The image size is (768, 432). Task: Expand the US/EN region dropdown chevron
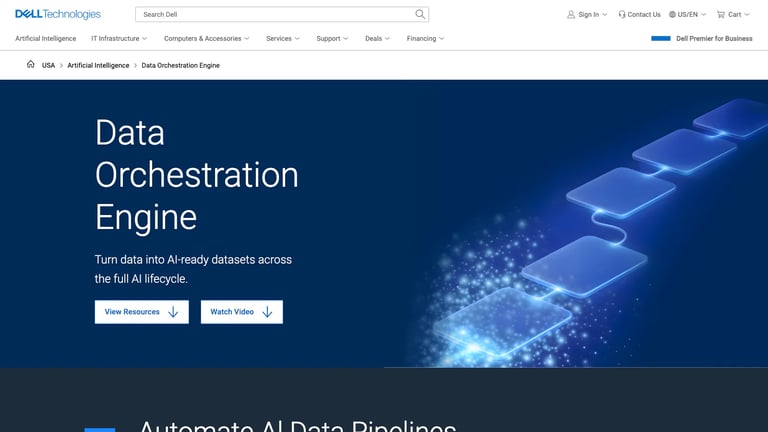click(704, 15)
